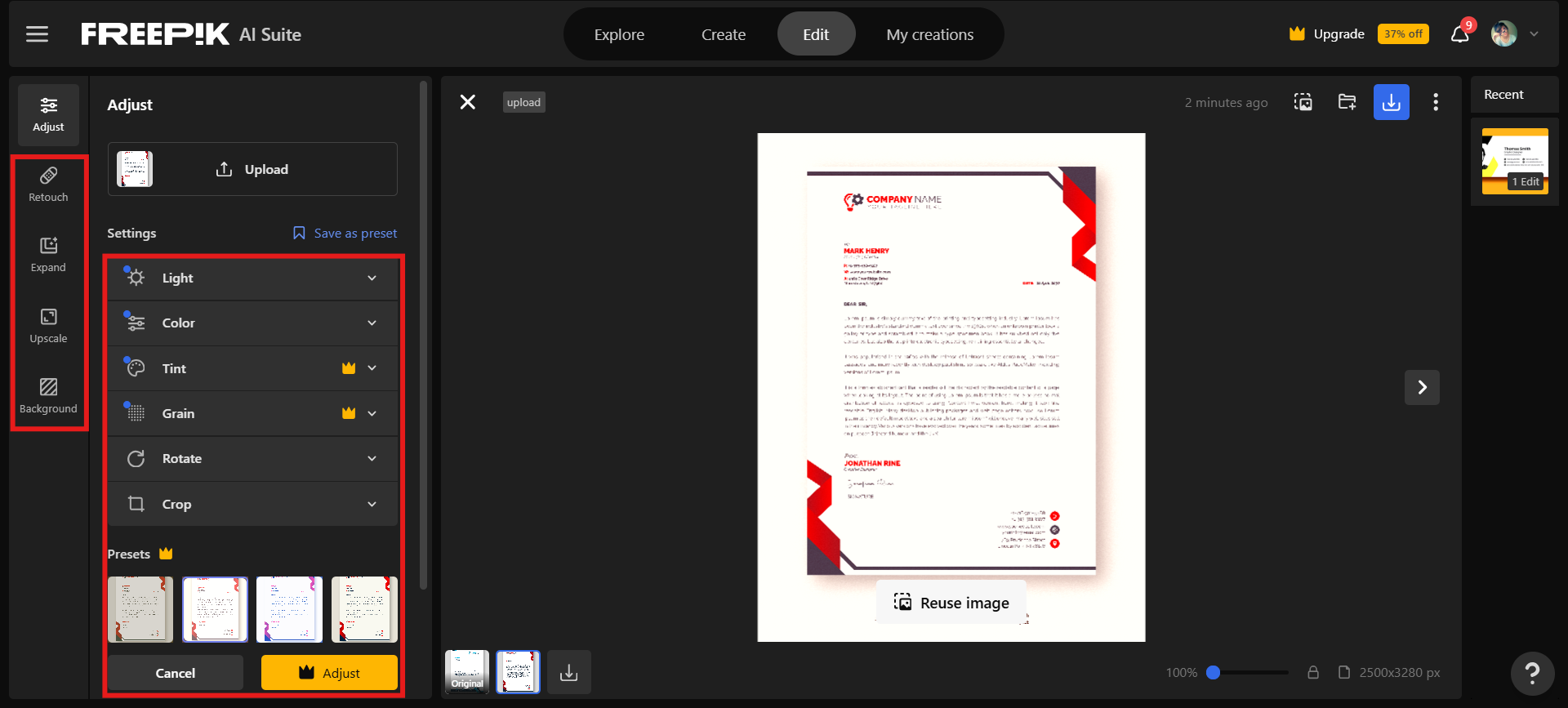Click the Adjust panel scrollbar
Image resolution: width=1568 pixels, height=708 pixels.
click(x=423, y=335)
